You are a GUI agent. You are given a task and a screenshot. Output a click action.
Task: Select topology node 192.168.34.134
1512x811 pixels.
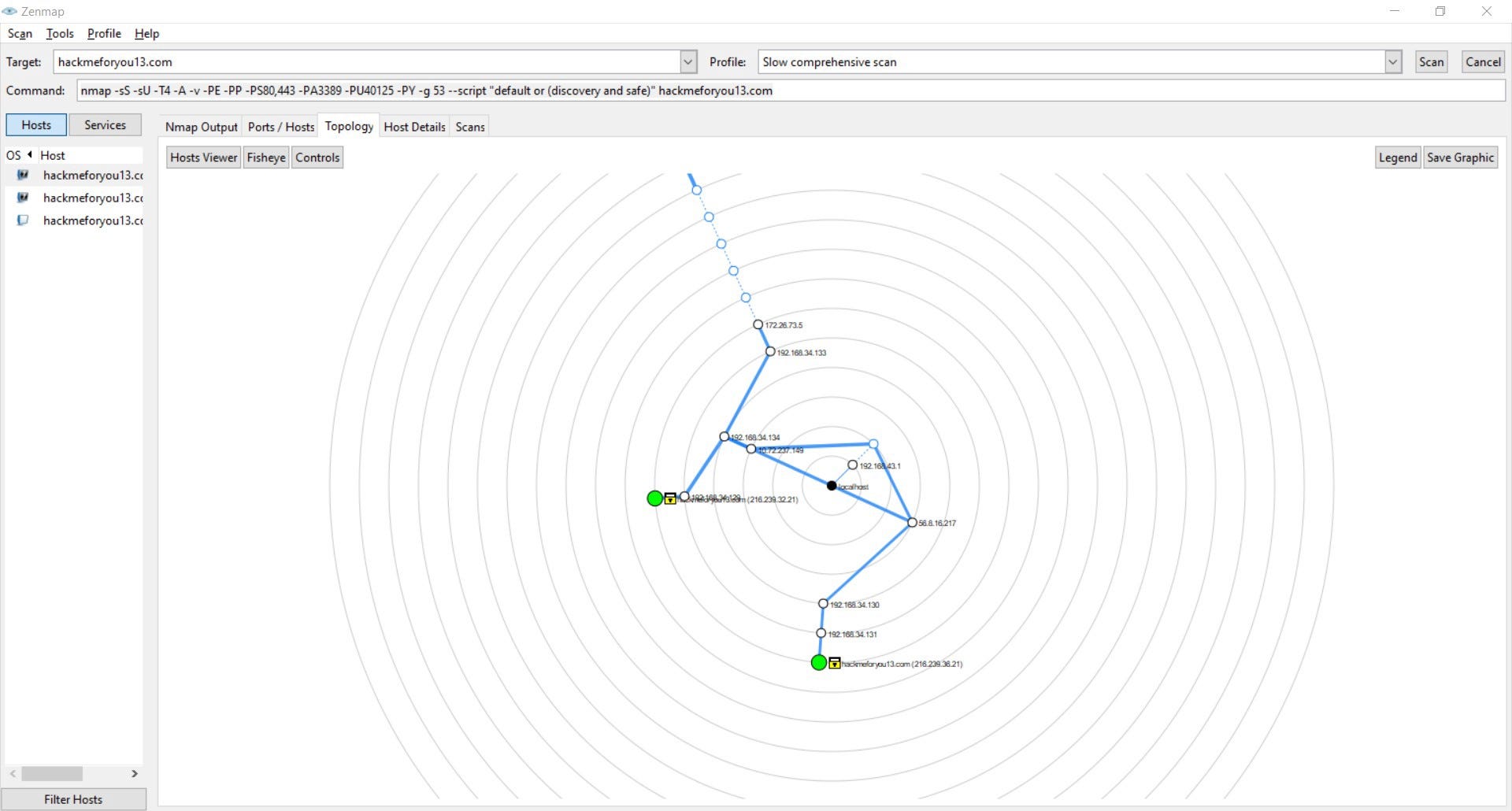[724, 436]
